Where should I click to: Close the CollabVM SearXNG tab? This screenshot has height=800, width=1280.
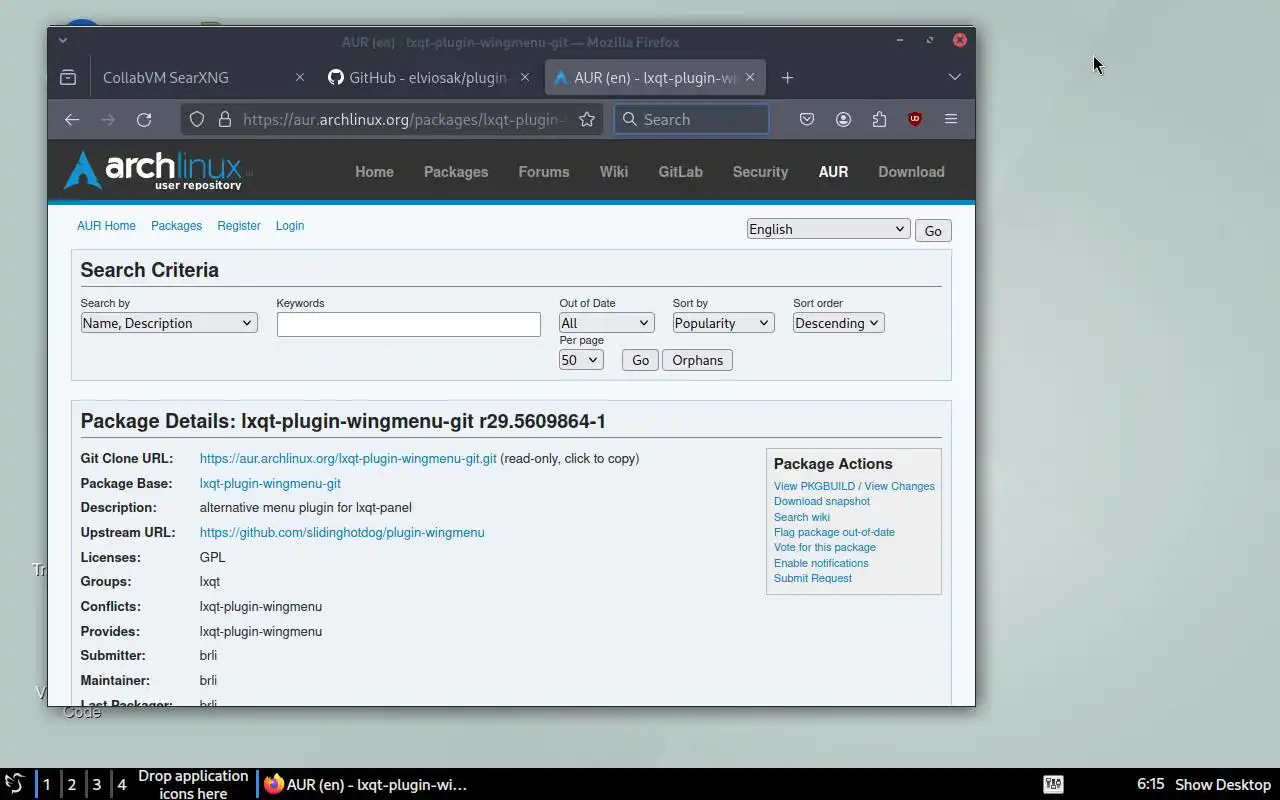[x=299, y=77]
